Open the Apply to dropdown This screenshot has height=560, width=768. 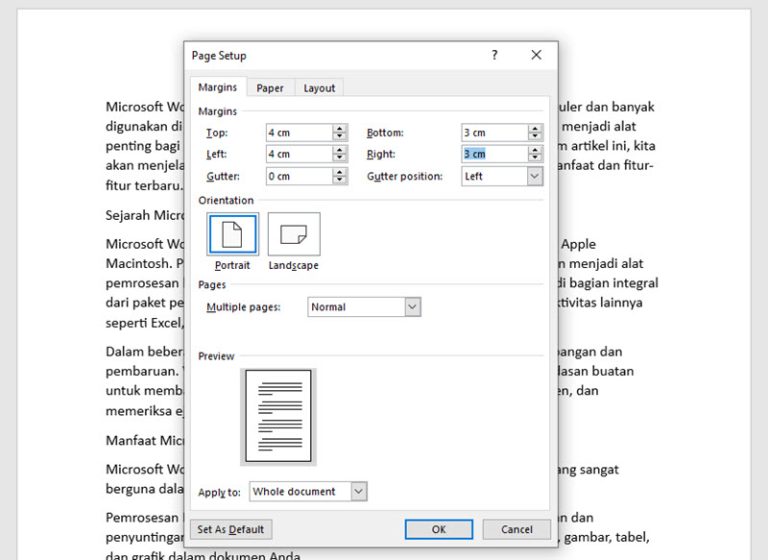(359, 491)
